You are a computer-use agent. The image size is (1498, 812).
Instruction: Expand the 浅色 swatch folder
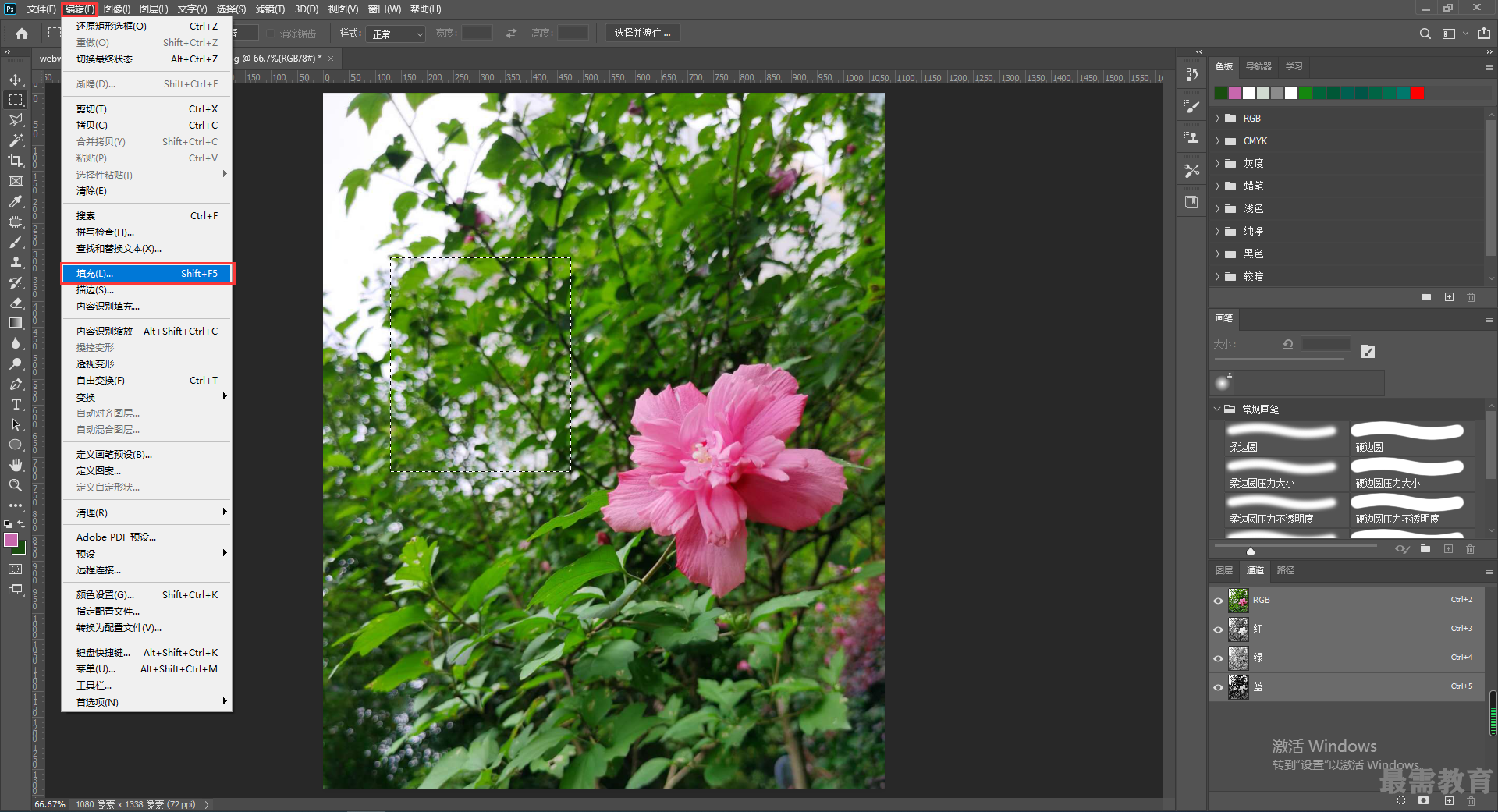coord(1217,209)
